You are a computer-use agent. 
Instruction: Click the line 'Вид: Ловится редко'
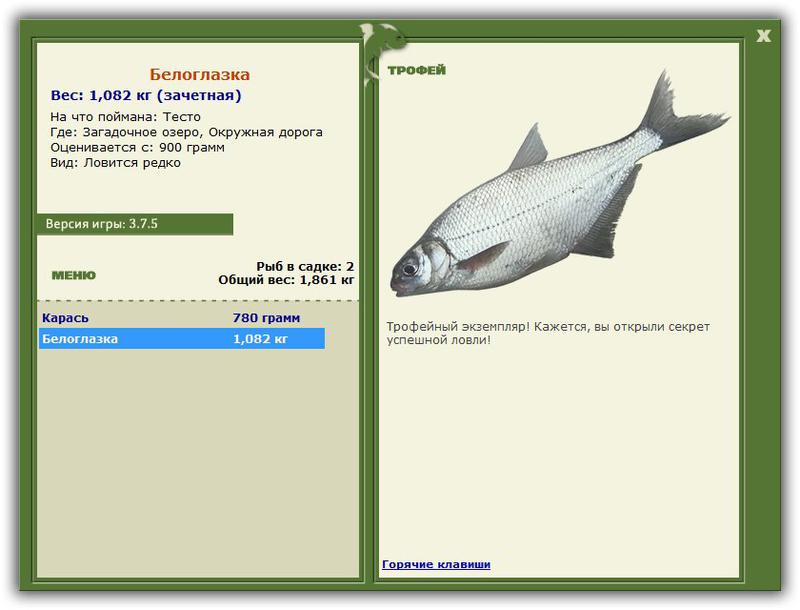pyautogui.click(x=115, y=163)
